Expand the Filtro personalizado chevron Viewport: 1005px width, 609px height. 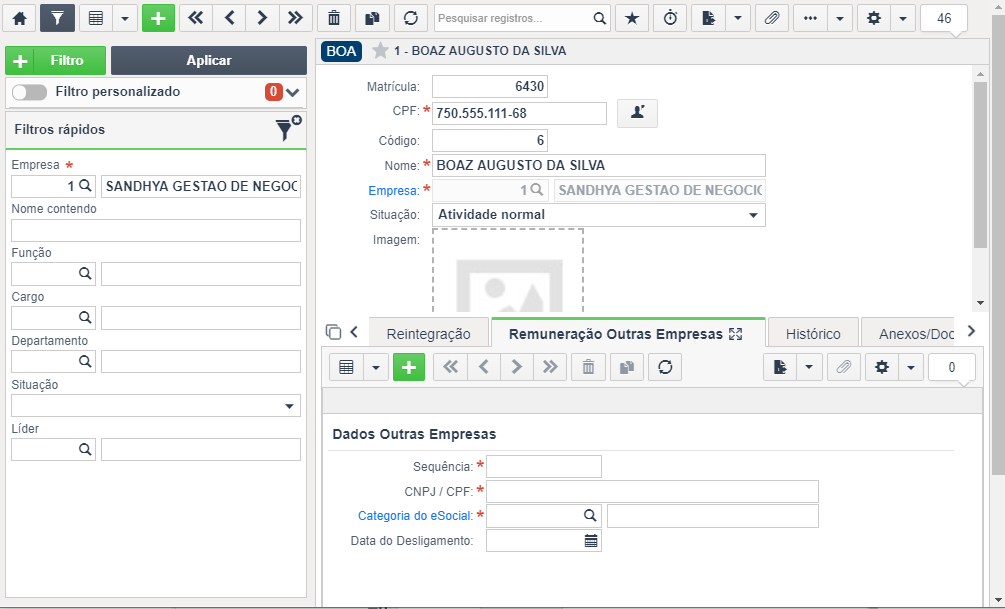[293, 92]
